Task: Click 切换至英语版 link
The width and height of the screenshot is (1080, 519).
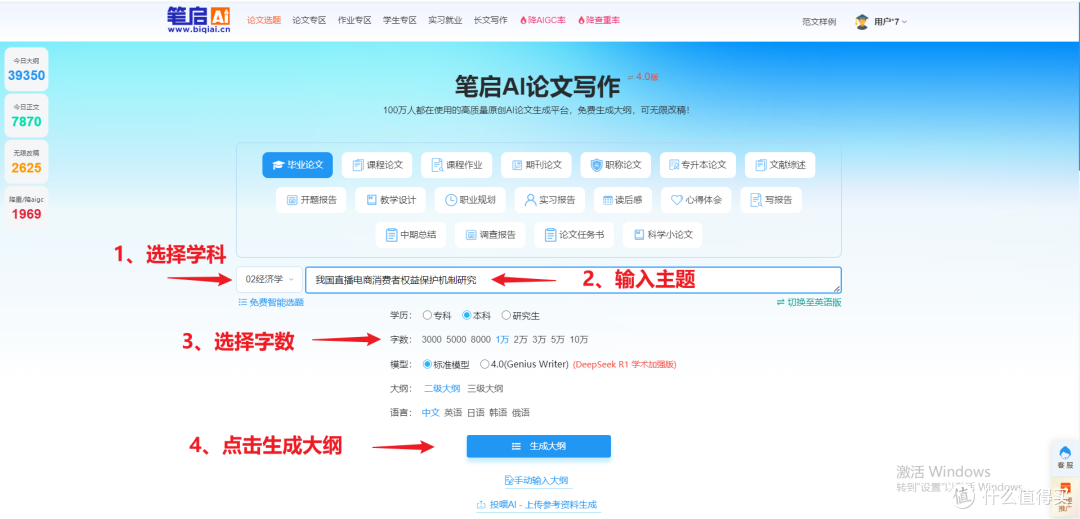Action: click(x=809, y=302)
